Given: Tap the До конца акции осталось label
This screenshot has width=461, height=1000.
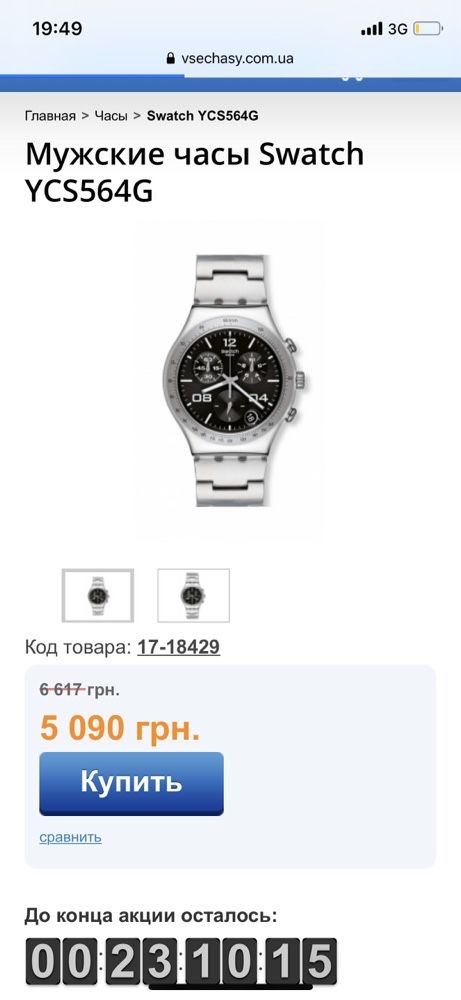Looking at the screenshot, I should point(151,916).
